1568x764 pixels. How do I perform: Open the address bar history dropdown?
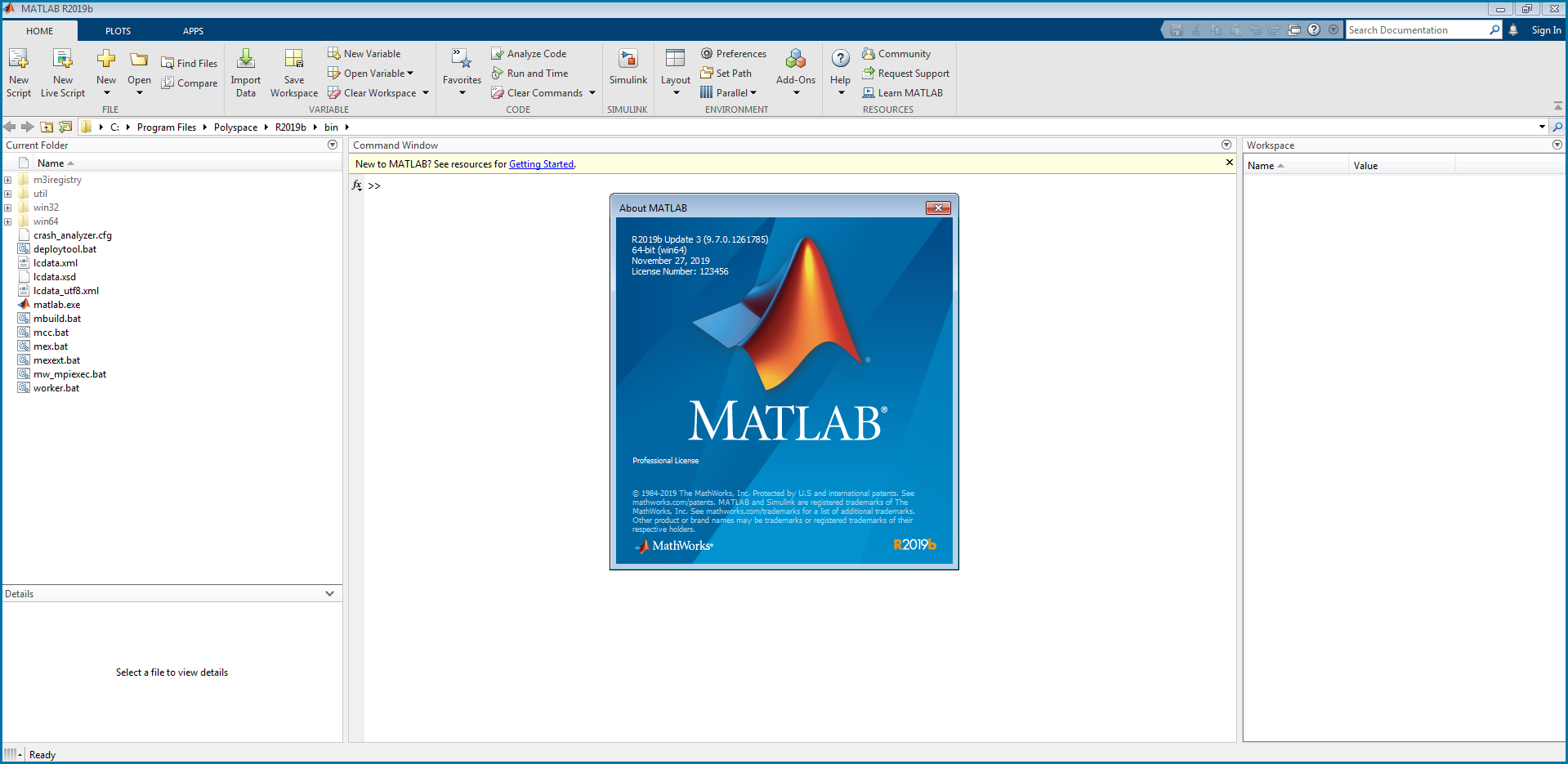tap(1542, 127)
